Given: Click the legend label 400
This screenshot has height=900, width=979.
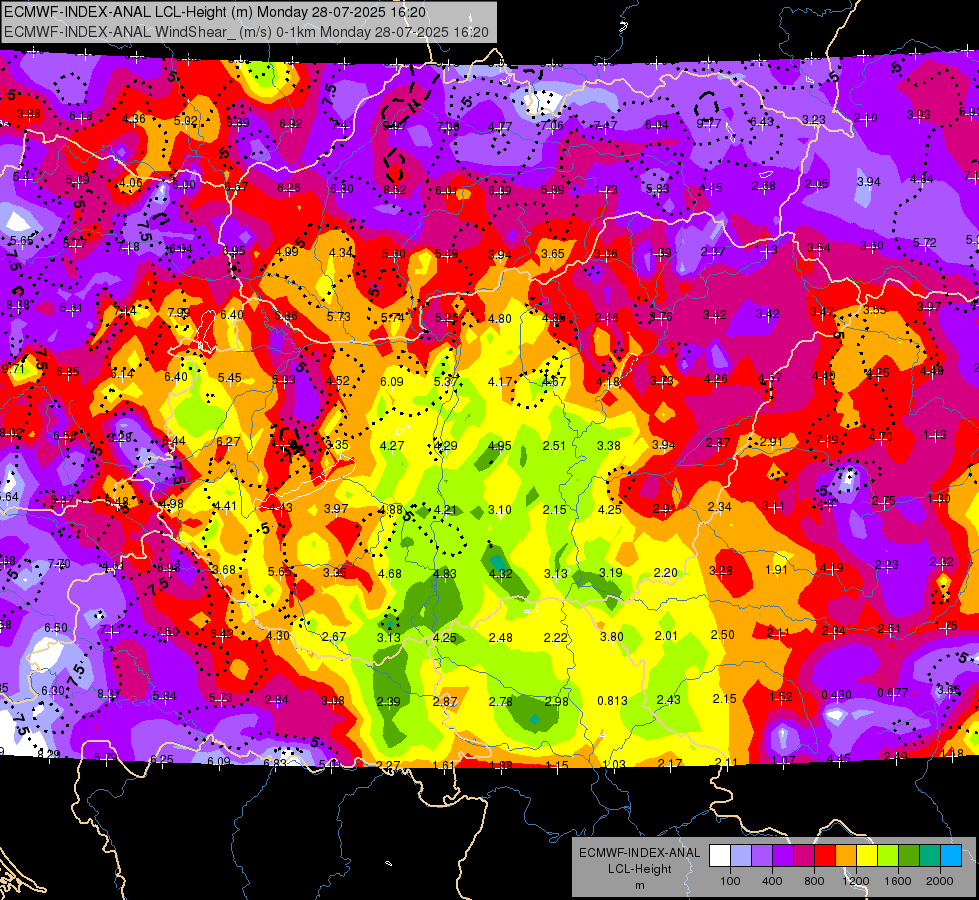Looking at the screenshot, I should pos(772,881).
